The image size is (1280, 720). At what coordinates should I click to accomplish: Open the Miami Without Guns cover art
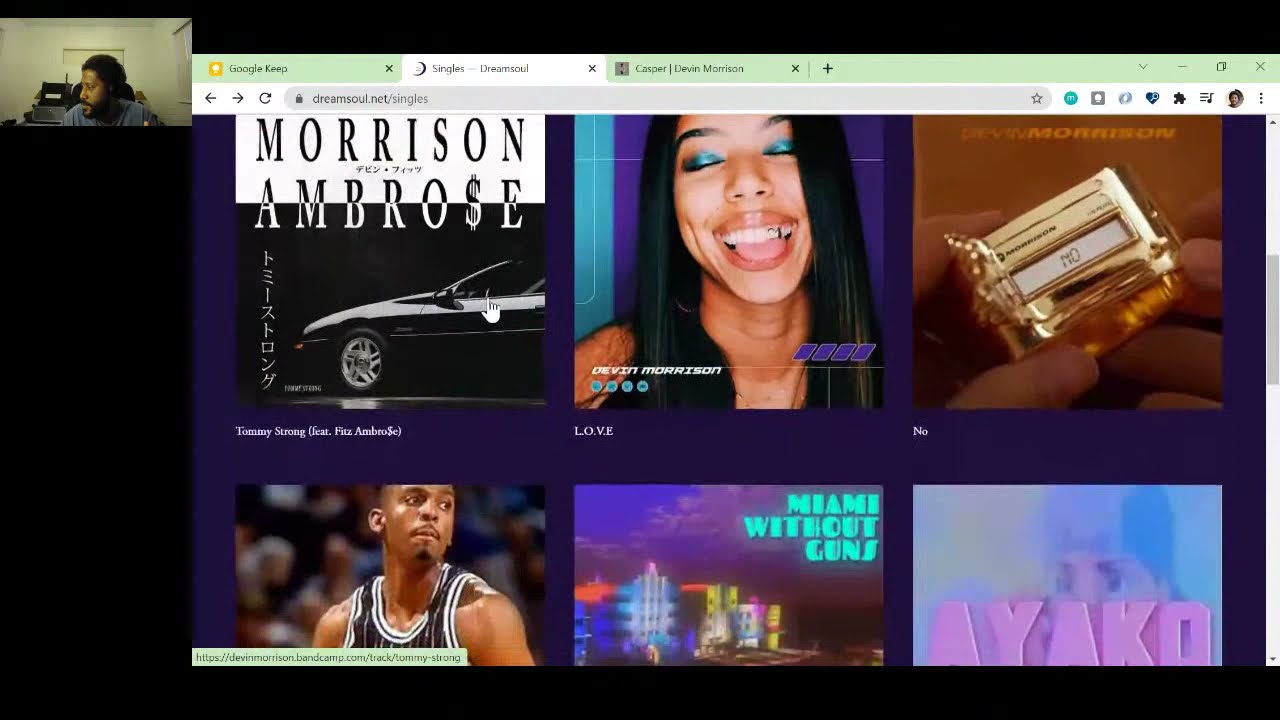[x=729, y=575]
